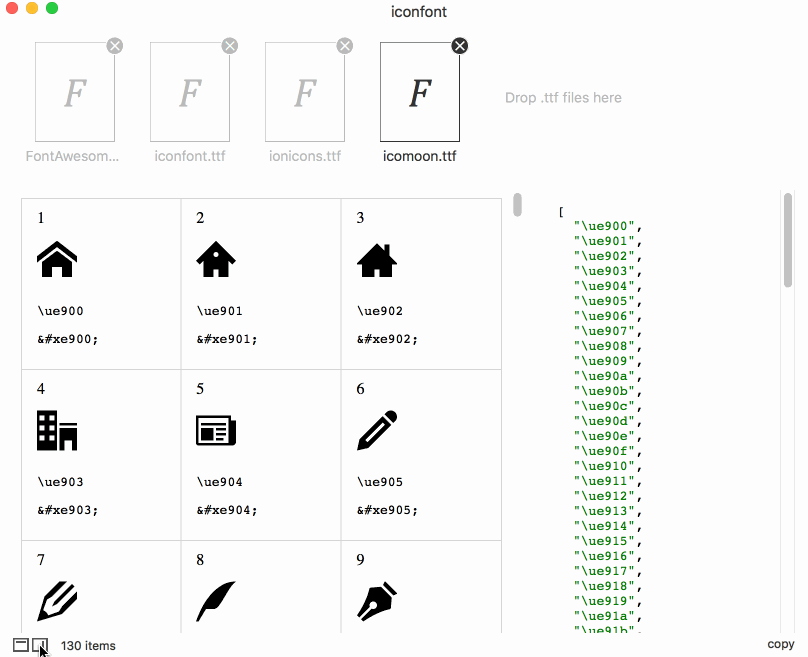808x657 pixels.
Task: Remove the icomoon.ttf font file
Action: (x=460, y=46)
